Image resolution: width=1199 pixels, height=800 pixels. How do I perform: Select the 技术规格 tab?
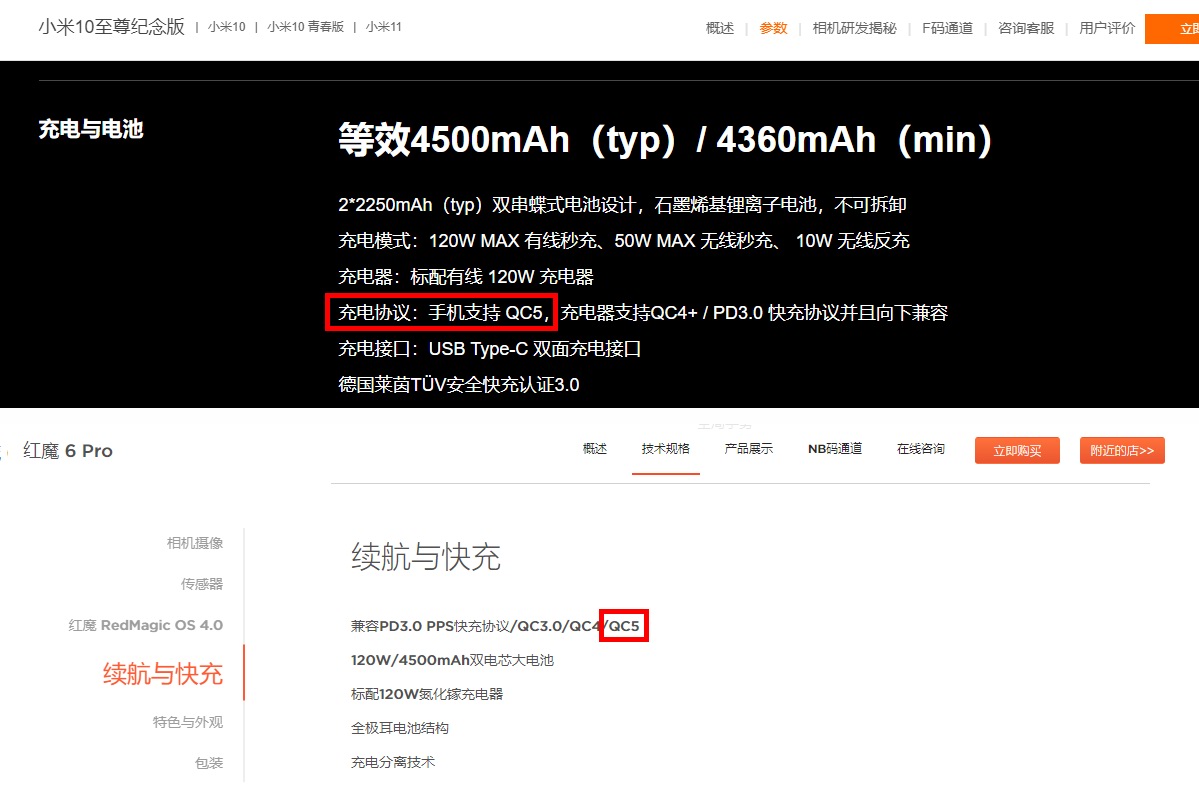[x=666, y=449]
